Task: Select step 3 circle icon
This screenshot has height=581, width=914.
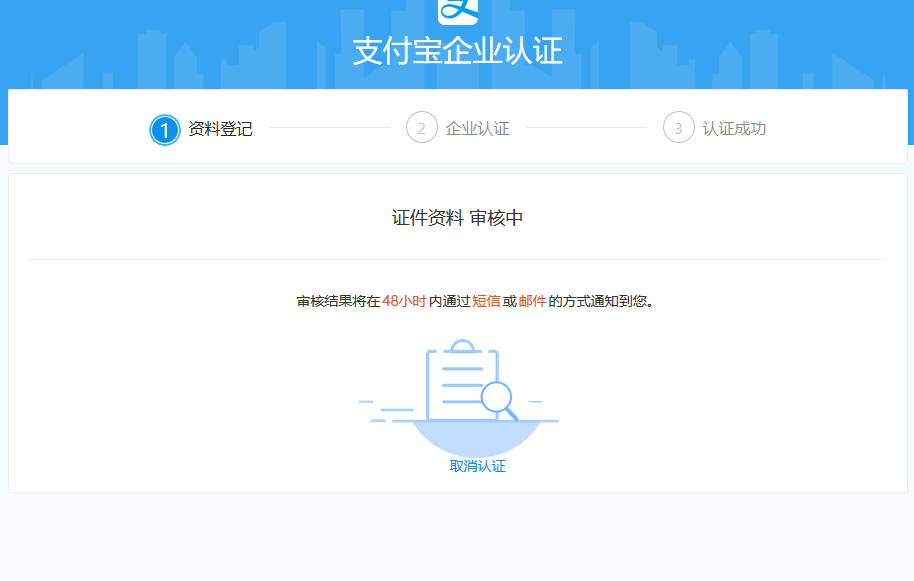Action: [679, 128]
